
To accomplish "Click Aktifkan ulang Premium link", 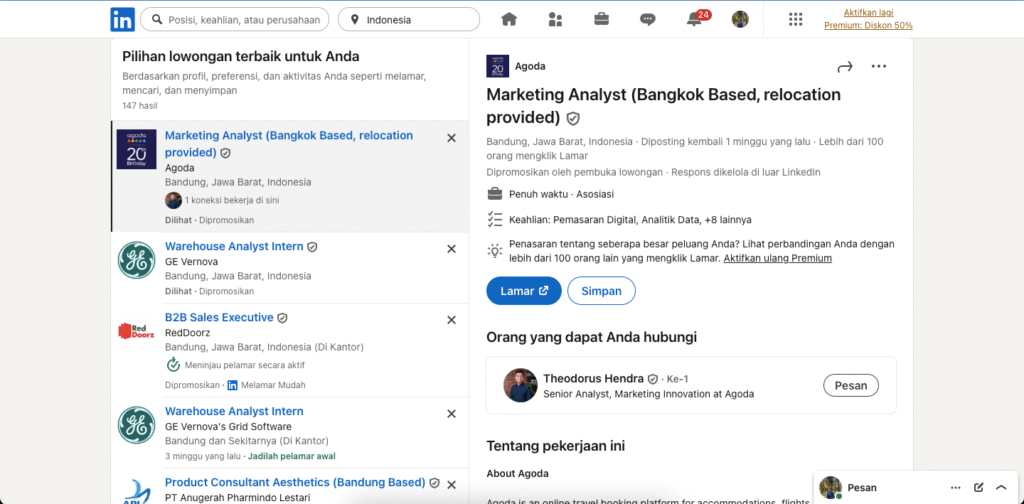I will tap(778, 258).
